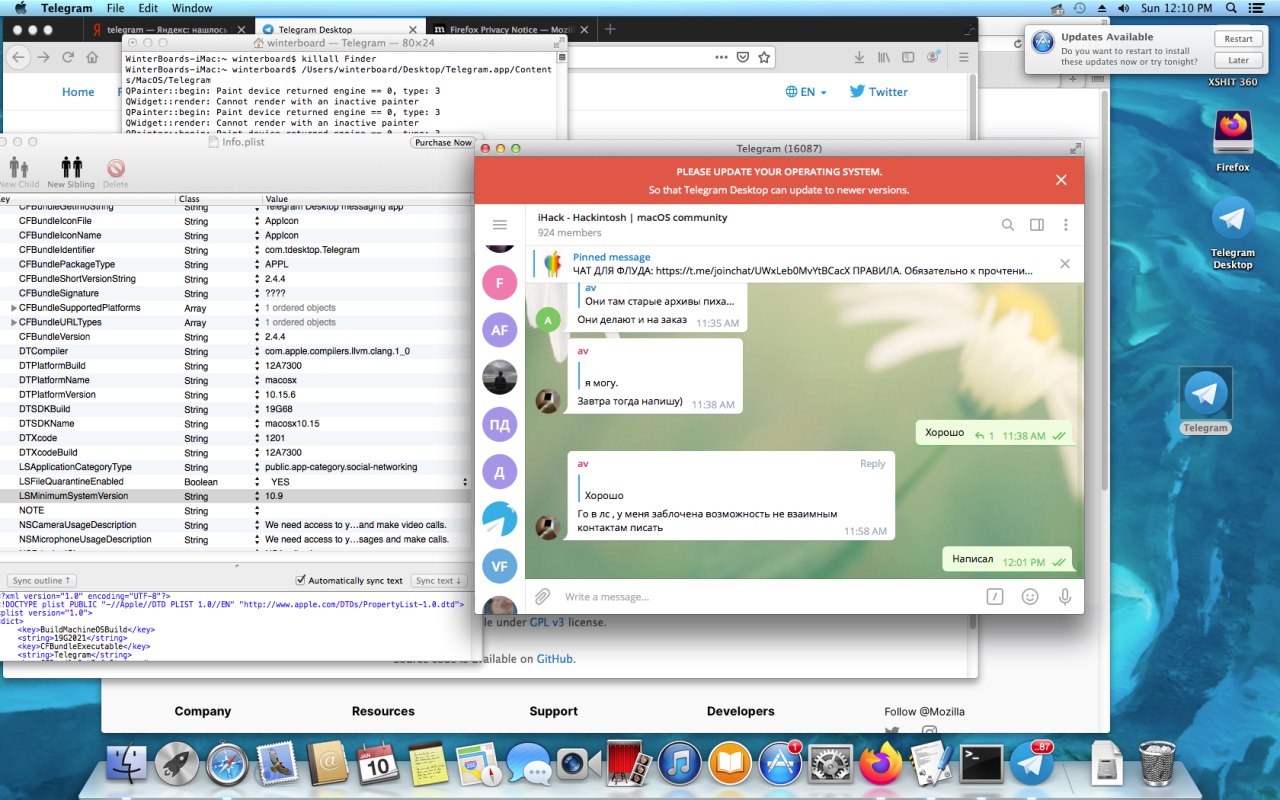Click New Sibling in plist editor toolbar
The image size is (1280, 800).
[71, 172]
